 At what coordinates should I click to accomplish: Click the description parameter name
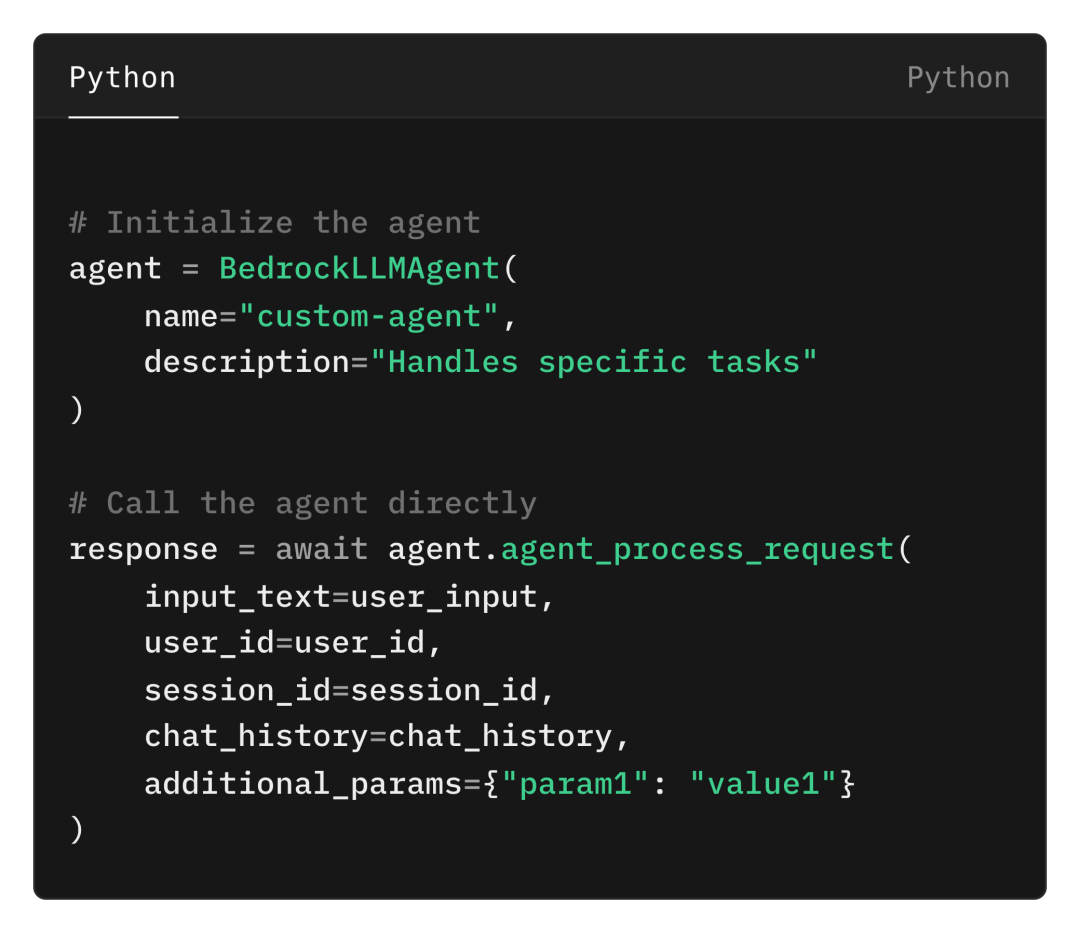coord(247,362)
